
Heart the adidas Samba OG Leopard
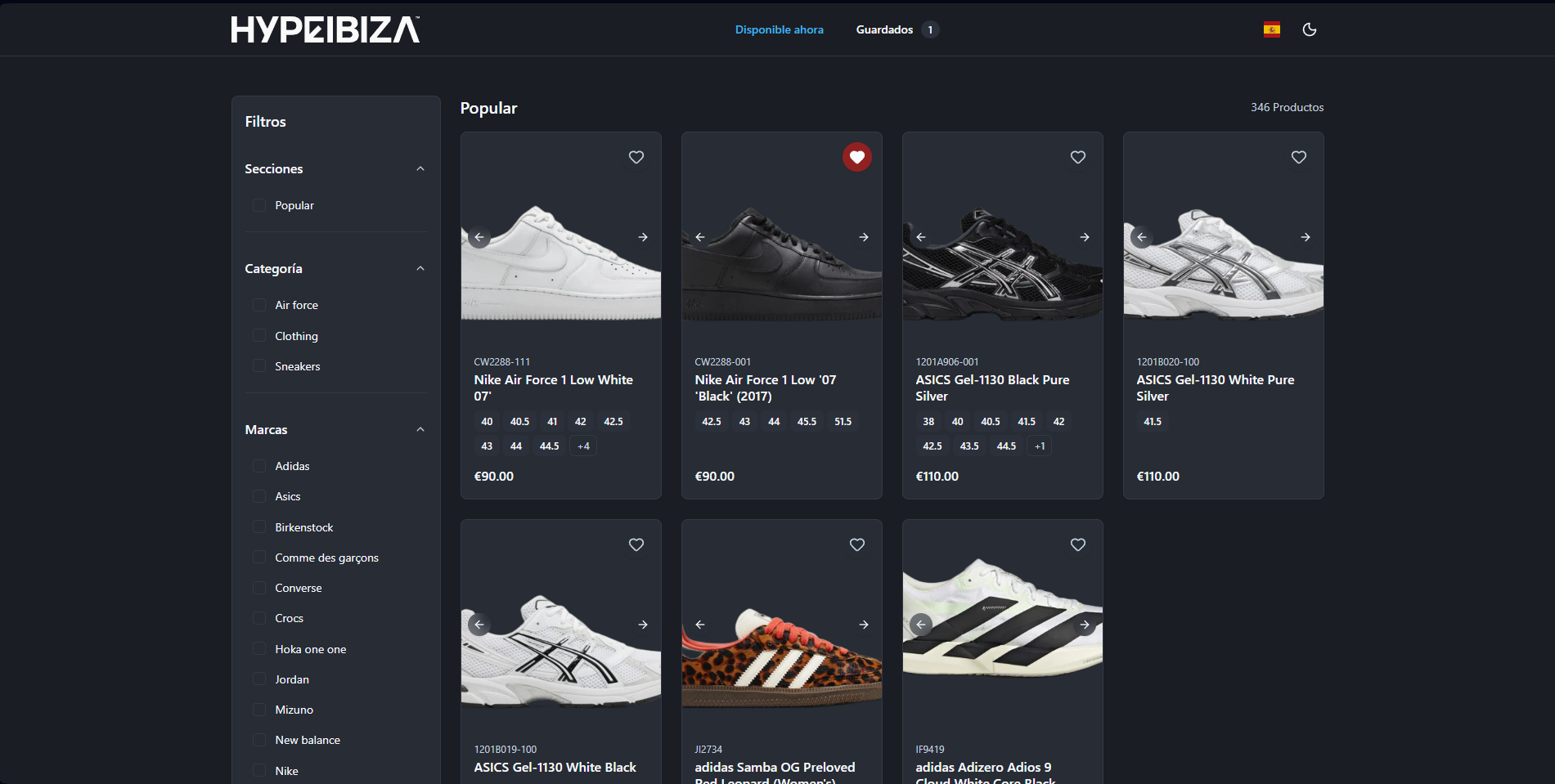pyautogui.click(x=856, y=544)
